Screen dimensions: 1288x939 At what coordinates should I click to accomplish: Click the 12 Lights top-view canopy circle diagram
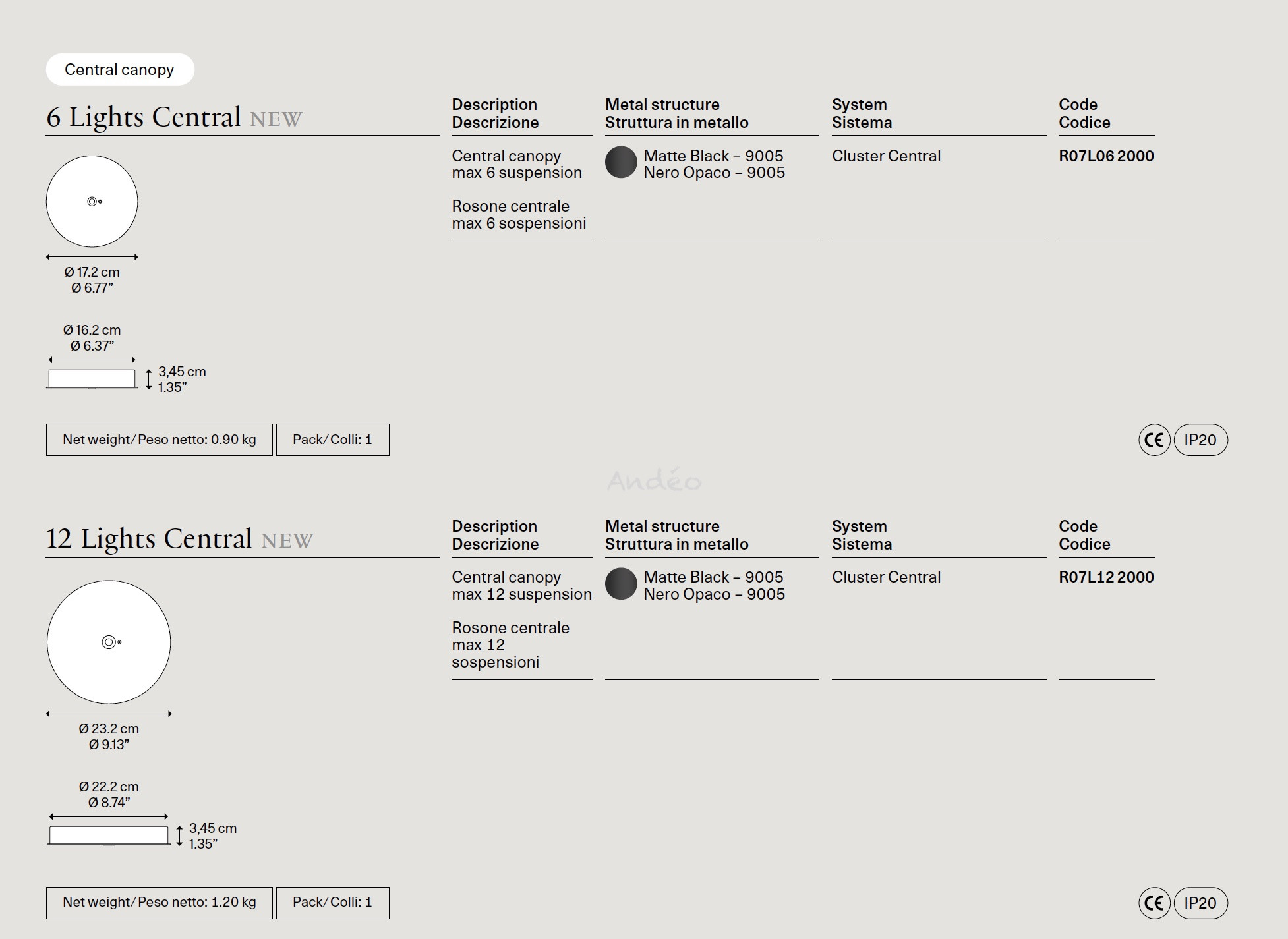pos(109,642)
